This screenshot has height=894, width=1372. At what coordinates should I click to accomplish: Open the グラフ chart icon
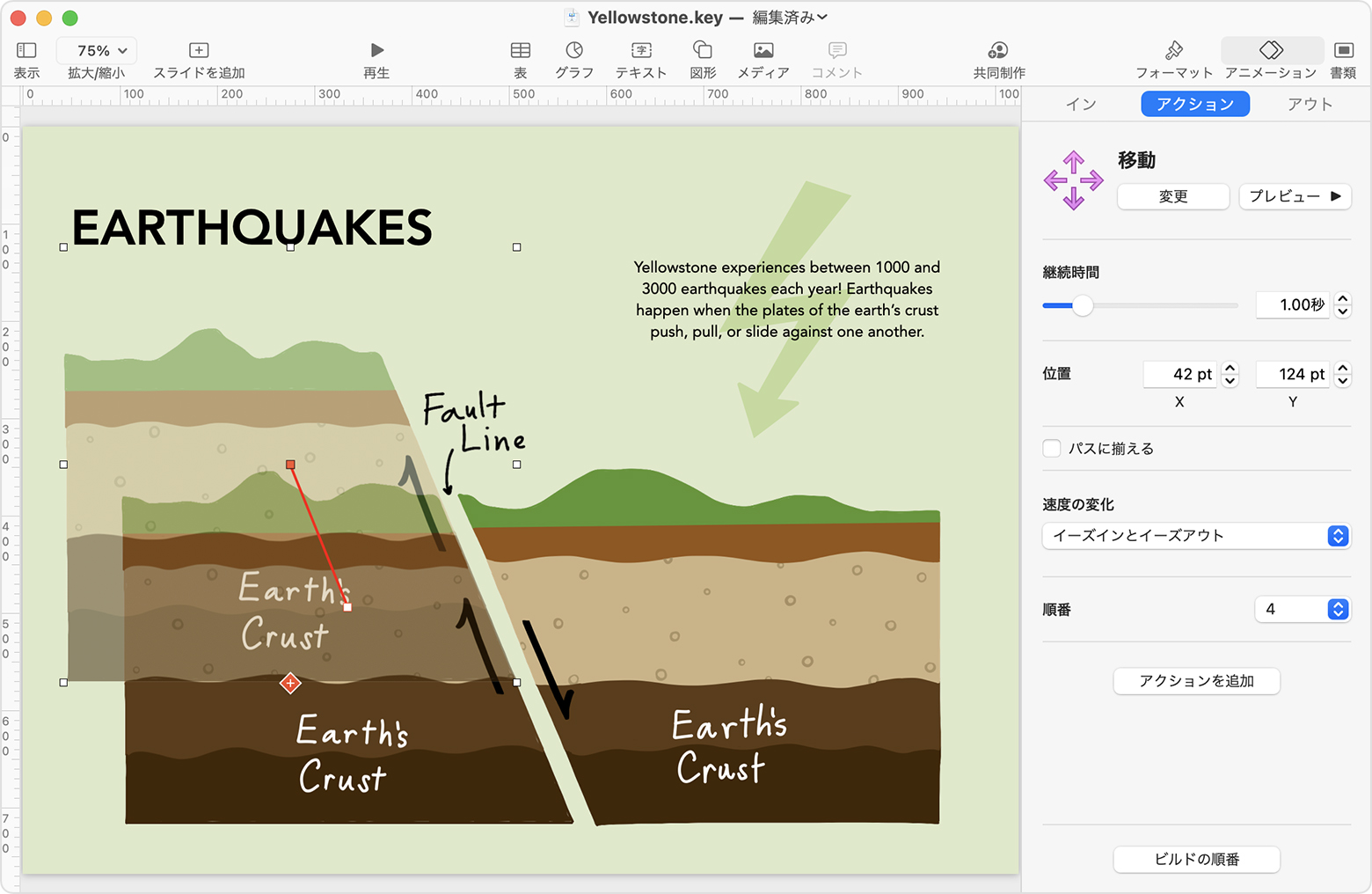pyautogui.click(x=574, y=50)
